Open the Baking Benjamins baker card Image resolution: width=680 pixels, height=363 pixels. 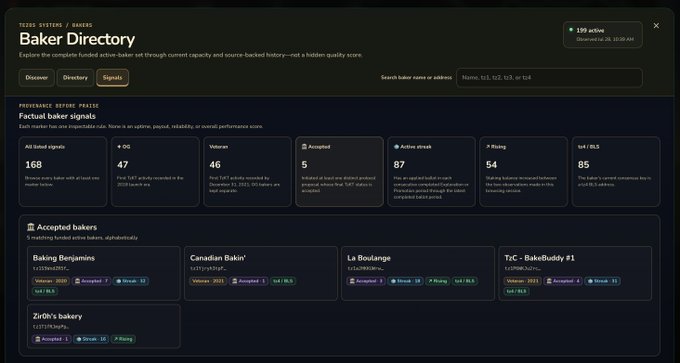coord(104,273)
